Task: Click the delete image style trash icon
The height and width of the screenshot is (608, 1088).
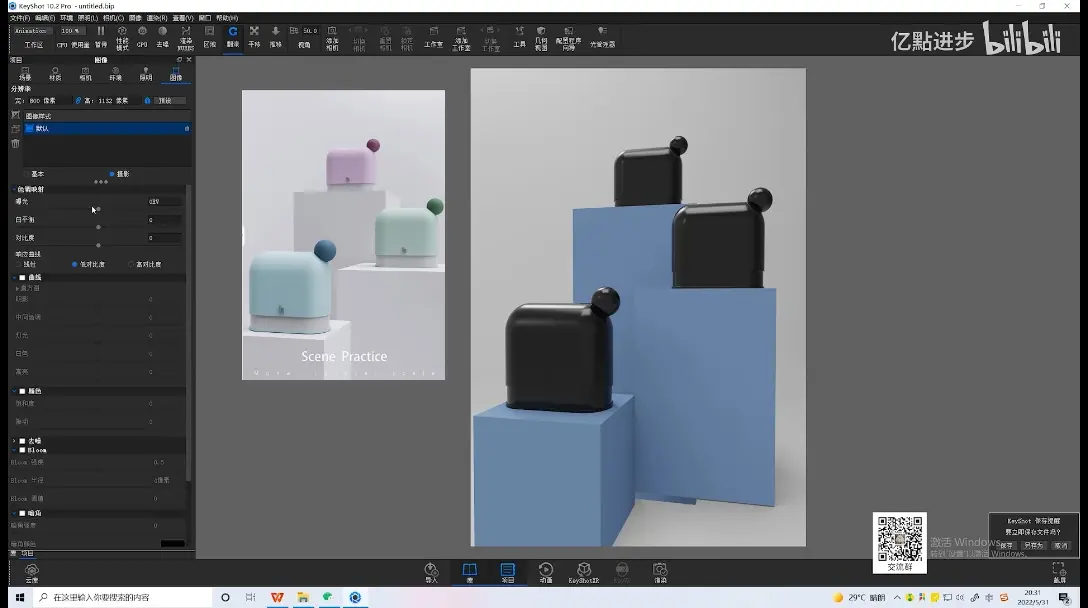Action: (x=15, y=144)
